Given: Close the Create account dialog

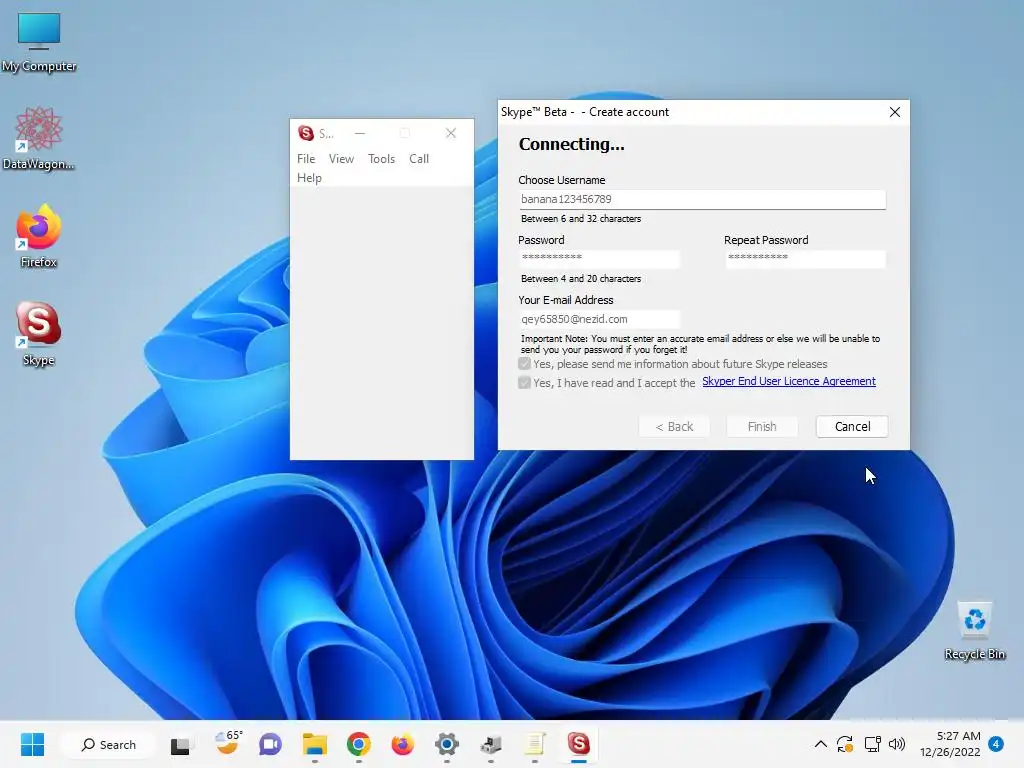Looking at the screenshot, I should point(895,112).
